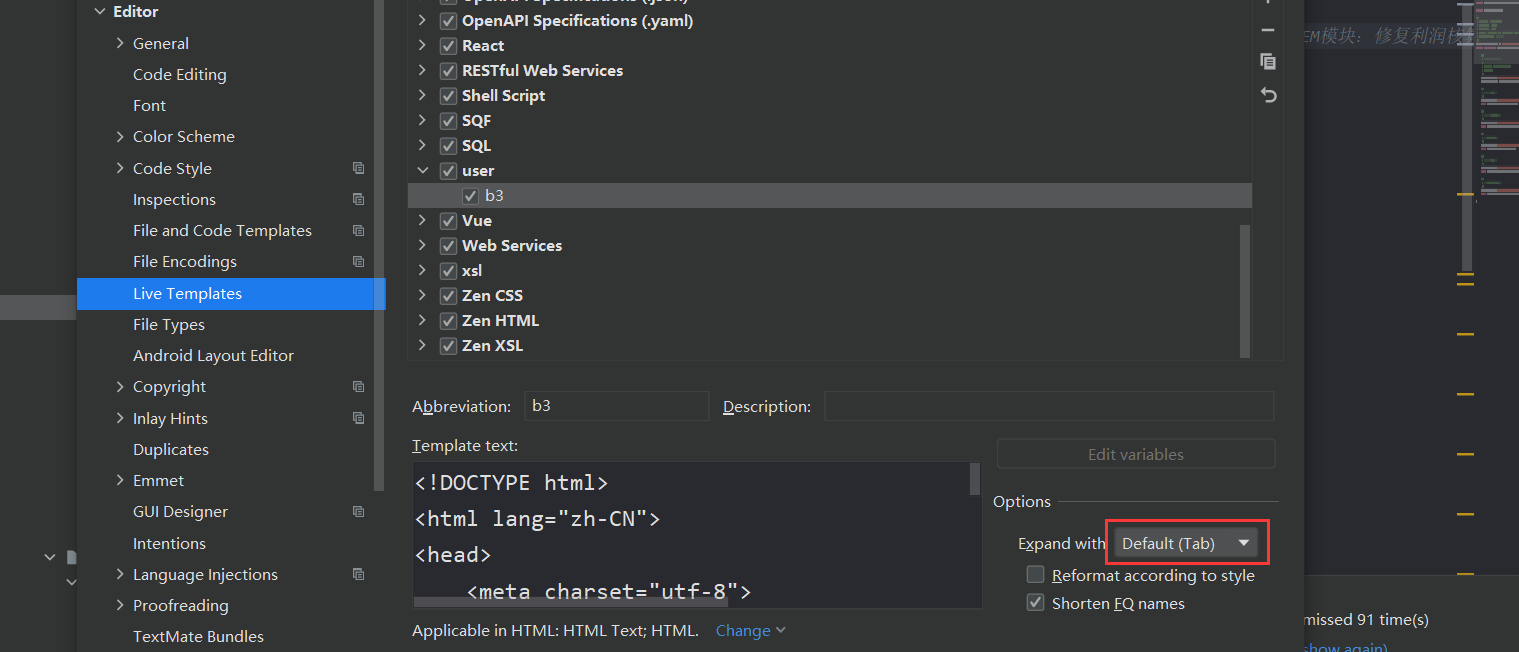
Task: Uncheck Shorten FQ names option
Action: (1036, 603)
